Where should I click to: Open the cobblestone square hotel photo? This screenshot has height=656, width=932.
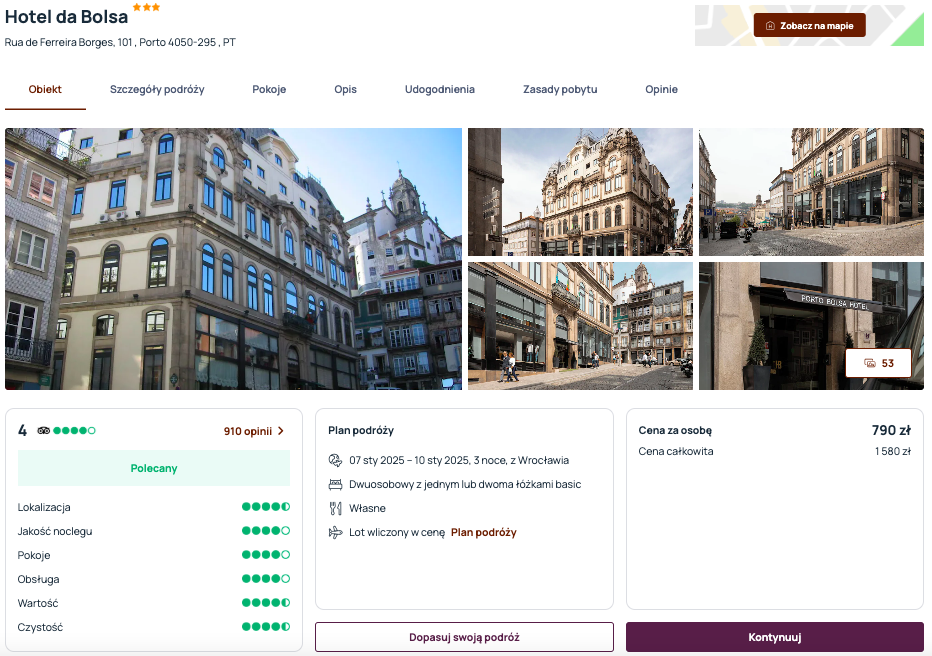click(x=811, y=192)
